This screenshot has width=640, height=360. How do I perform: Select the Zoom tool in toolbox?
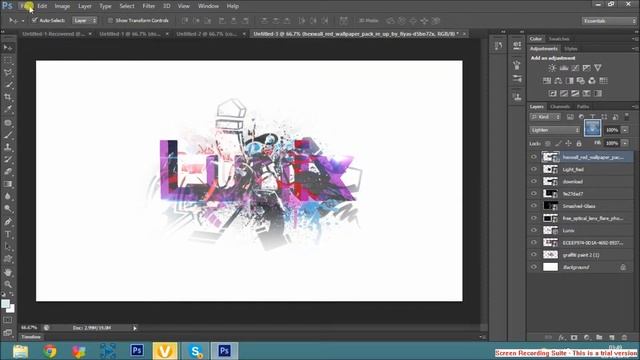[x=8, y=284]
